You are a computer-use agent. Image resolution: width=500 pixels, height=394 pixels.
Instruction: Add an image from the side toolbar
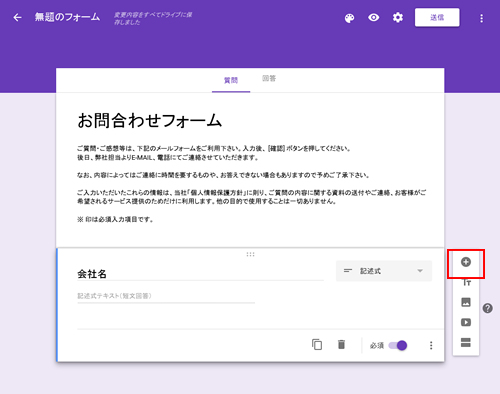pyautogui.click(x=466, y=302)
